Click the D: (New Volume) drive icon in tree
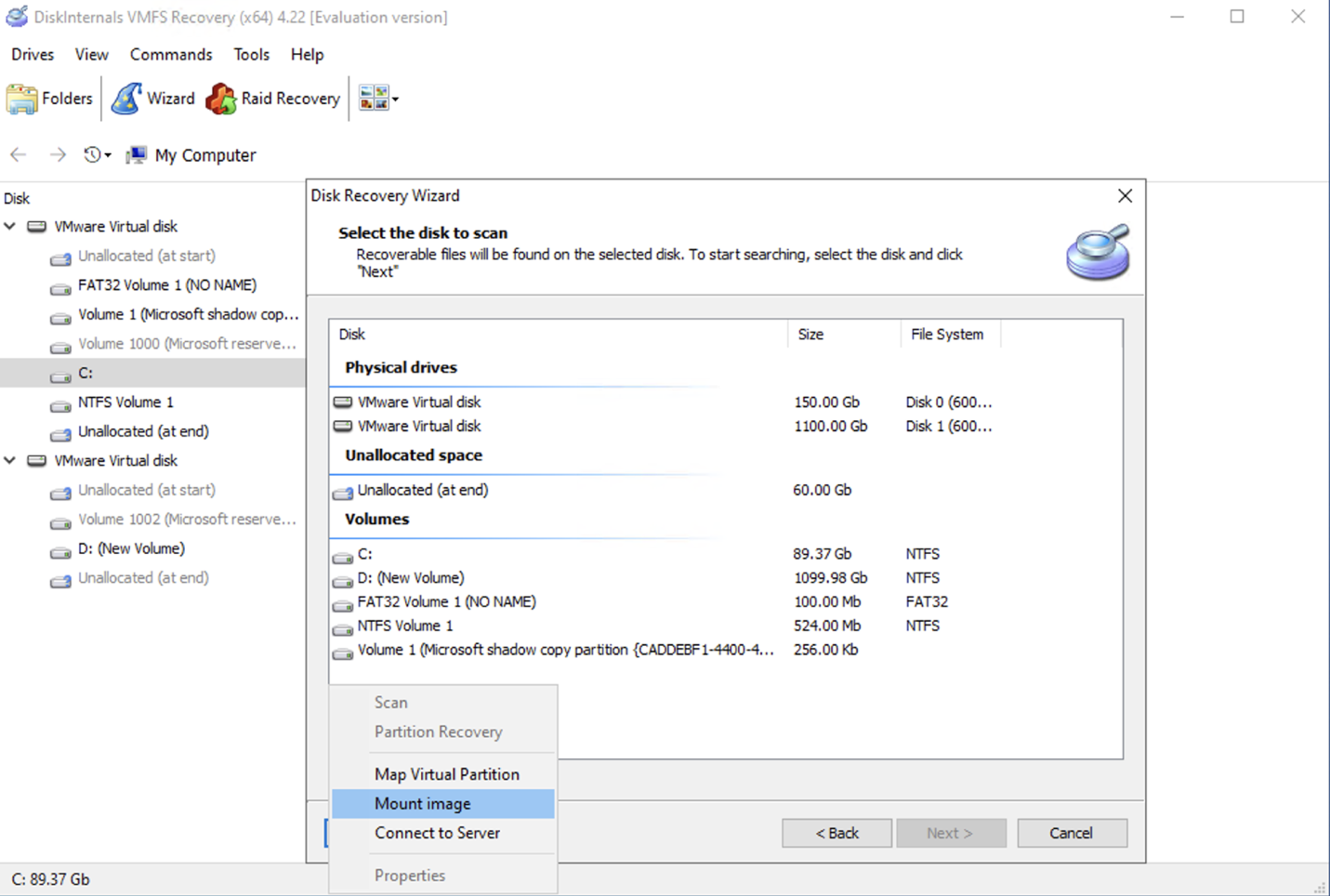Viewport: 1330px width, 896px height. coord(60,551)
